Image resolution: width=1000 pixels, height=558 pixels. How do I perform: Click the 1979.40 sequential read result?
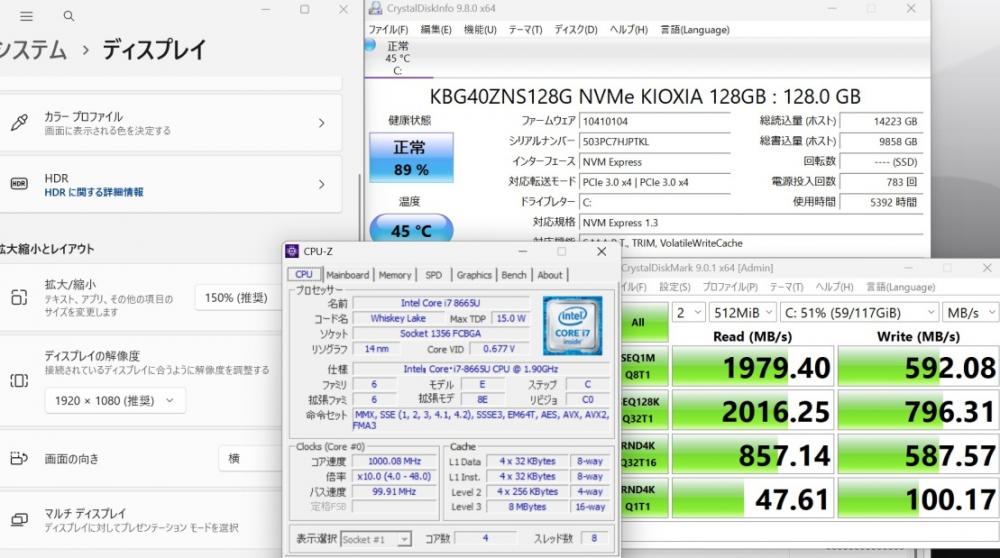(x=753, y=367)
